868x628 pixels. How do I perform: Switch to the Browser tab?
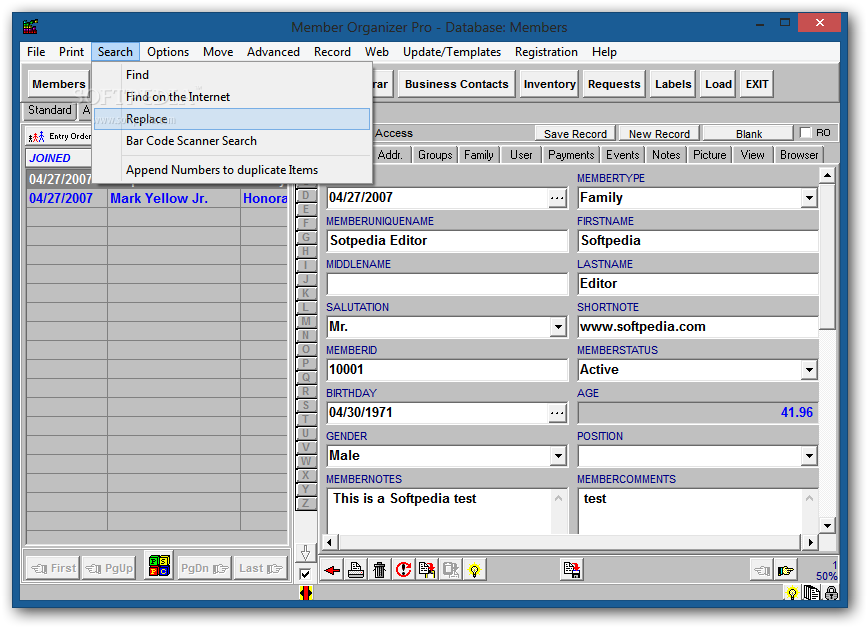pyautogui.click(x=799, y=155)
